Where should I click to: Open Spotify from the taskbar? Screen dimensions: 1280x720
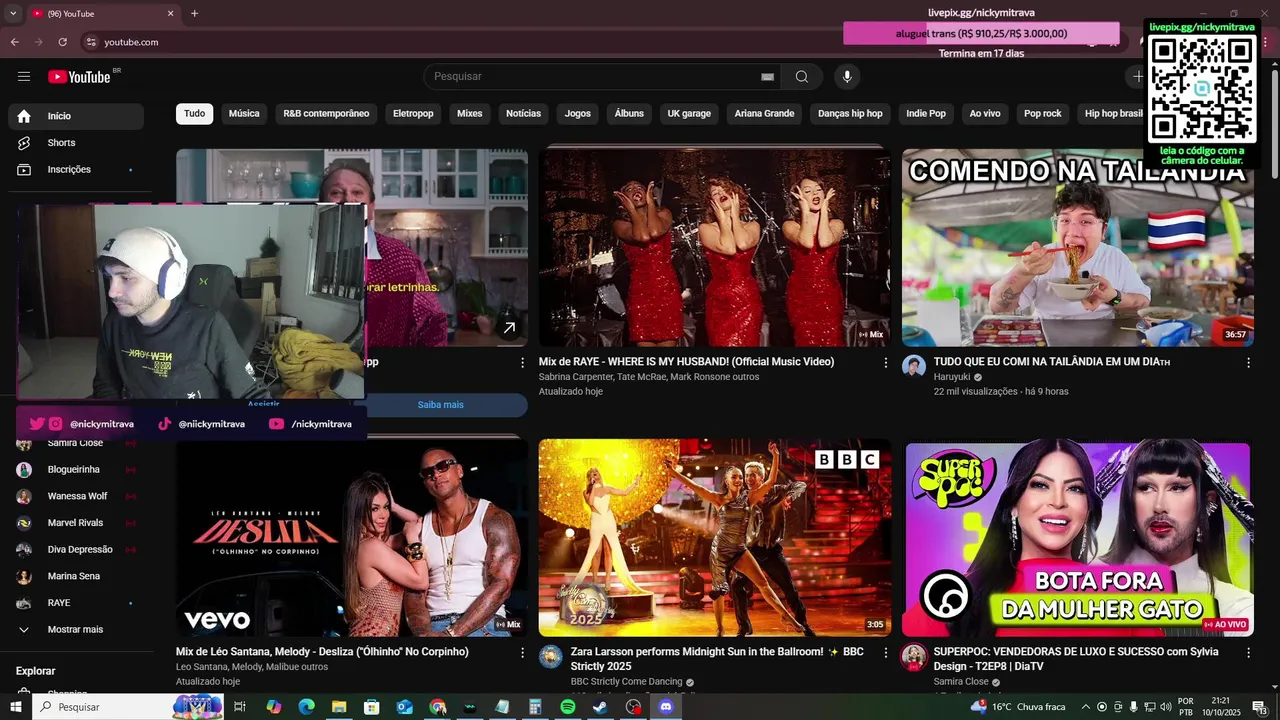(x=568, y=707)
